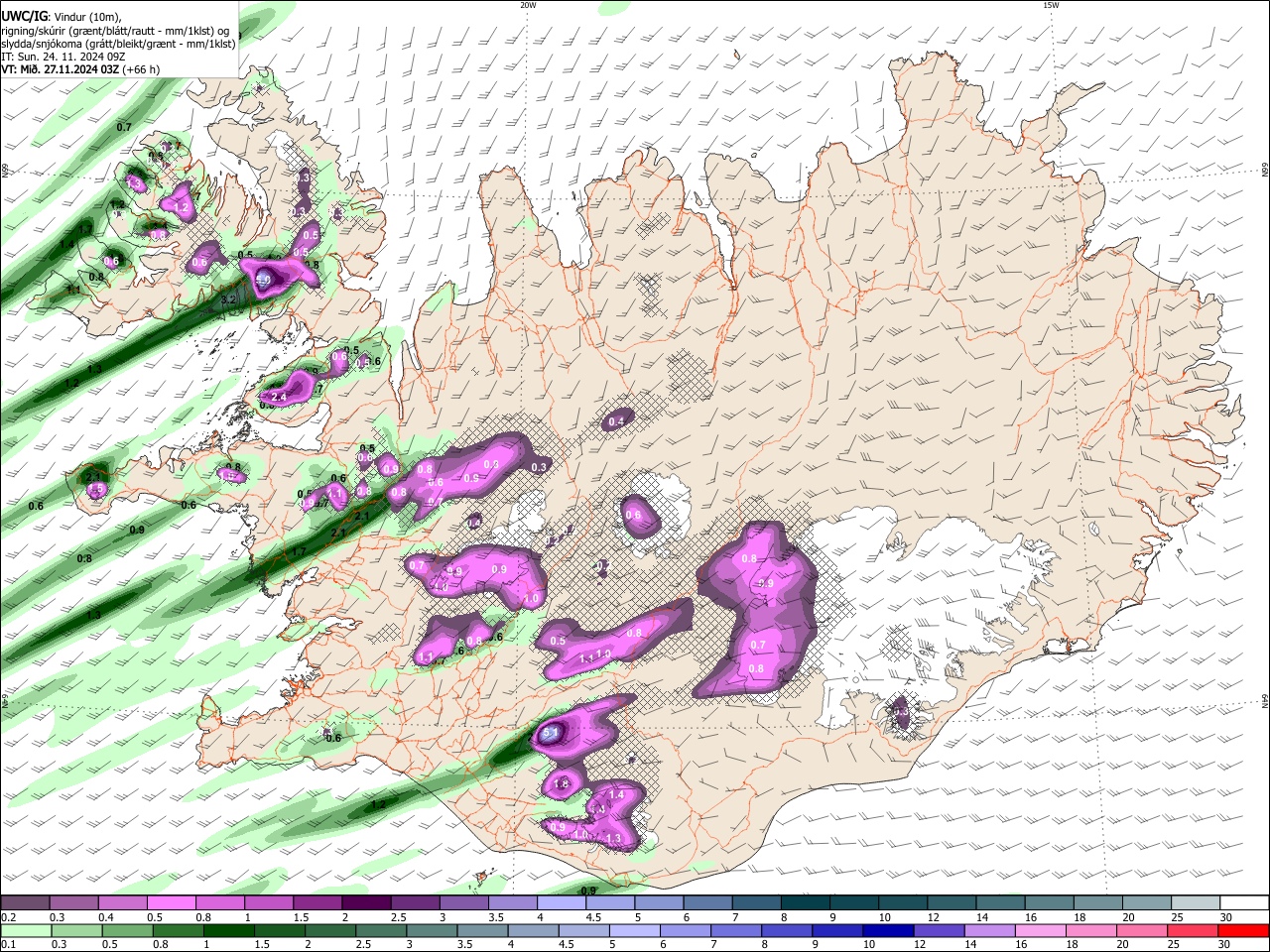Click the 'VT: Mið. 27.11.2024 03Z (+66 h)' line
The width and height of the screenshot is (1270, 952).
click(x=79, y=69)
